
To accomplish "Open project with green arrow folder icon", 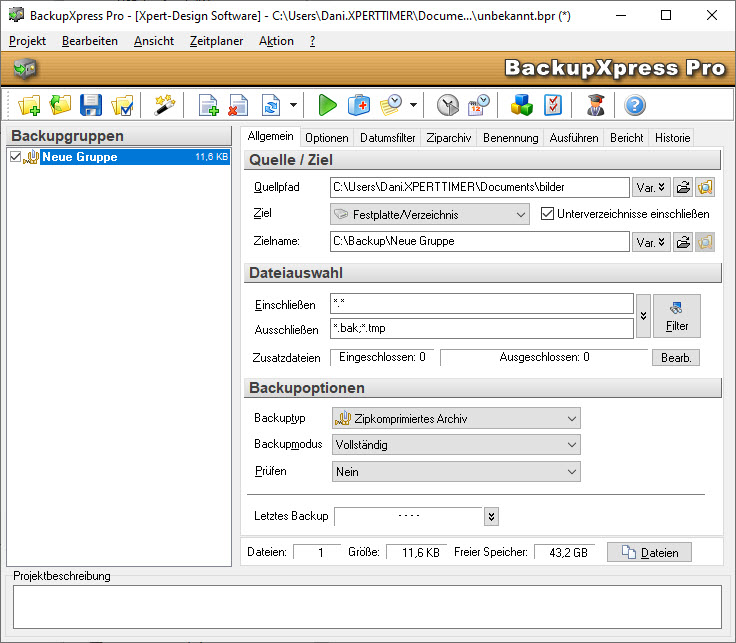I will click(x=60, y=105).
